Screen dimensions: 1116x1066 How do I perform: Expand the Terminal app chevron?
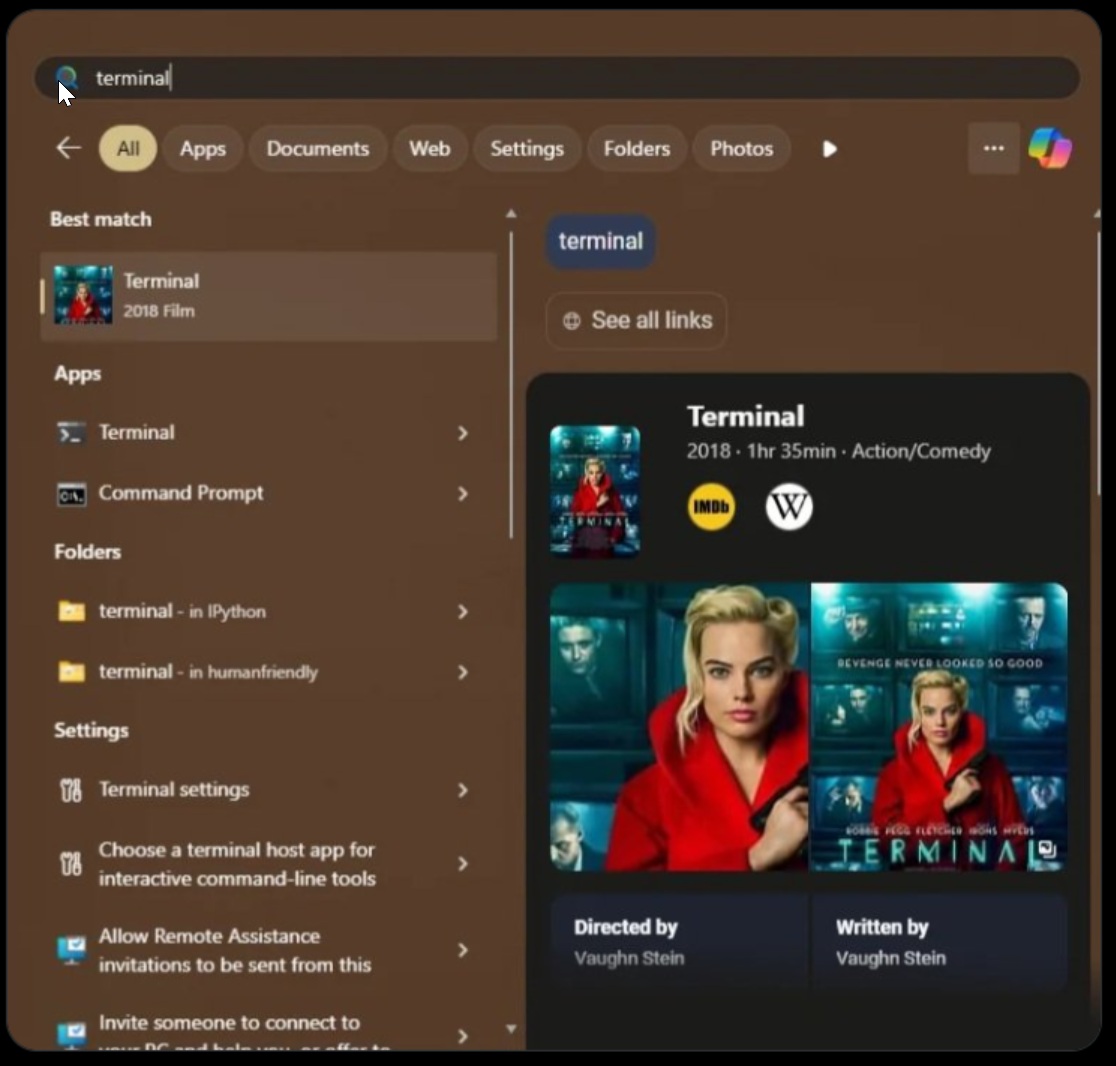coord(463,433)
